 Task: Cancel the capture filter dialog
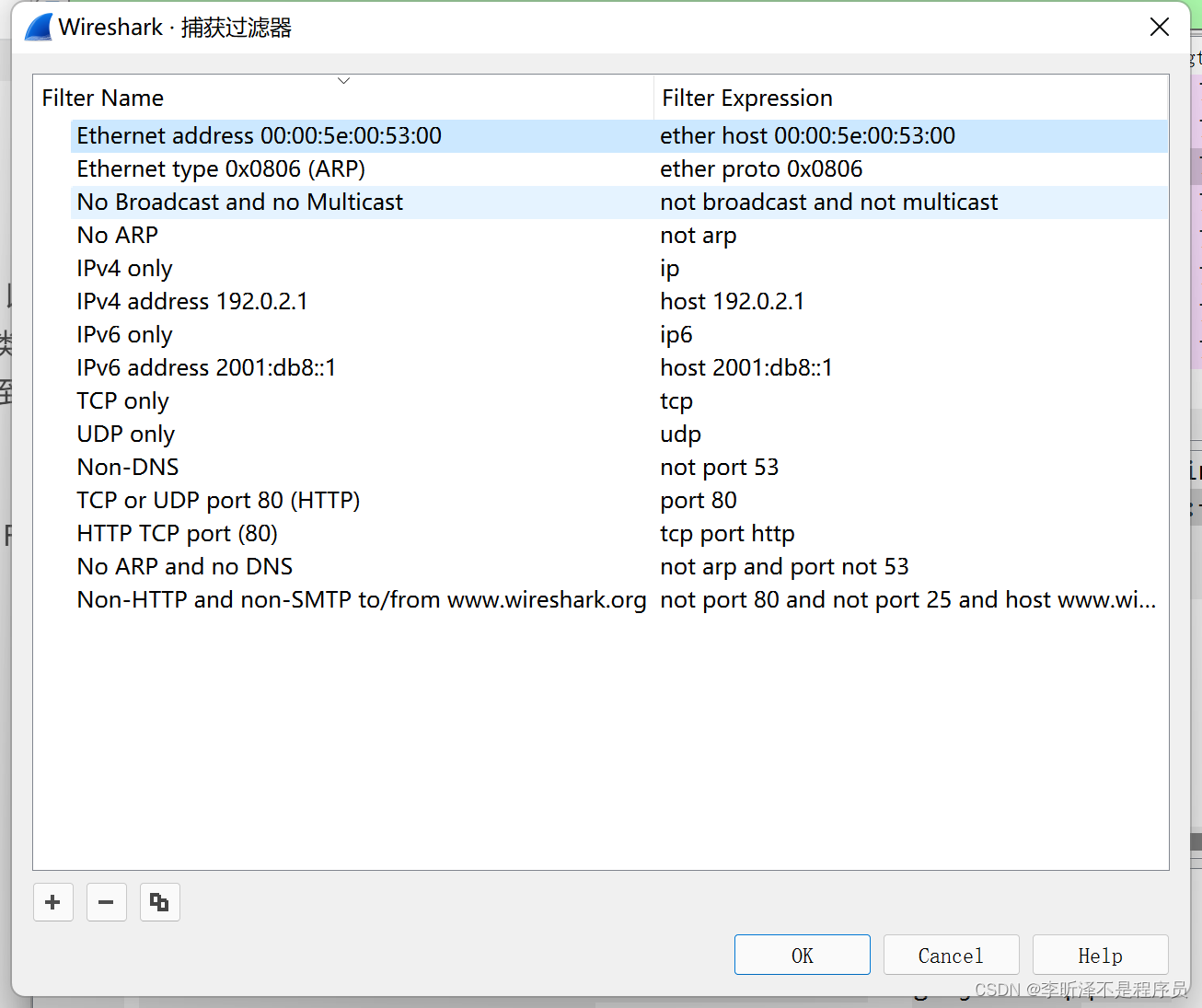point(952,956)
